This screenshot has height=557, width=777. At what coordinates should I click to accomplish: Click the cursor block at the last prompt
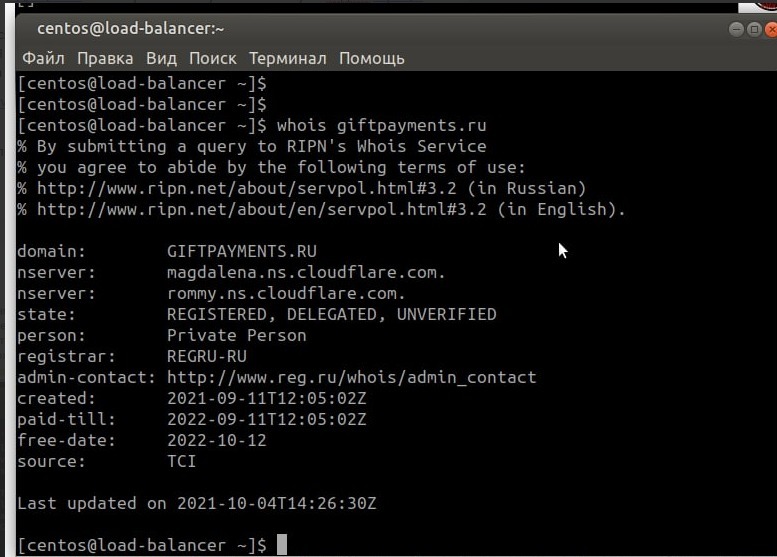282,545
